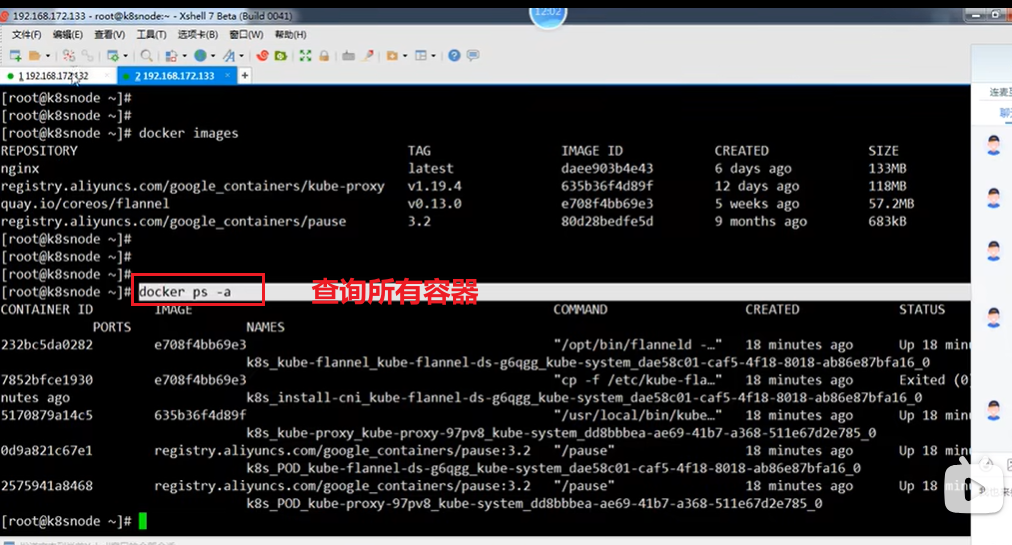Viewport: 1012px width, 545px height.
Task: Expand the orange folder dropdown arrow
Action: [x=405, y=56]
